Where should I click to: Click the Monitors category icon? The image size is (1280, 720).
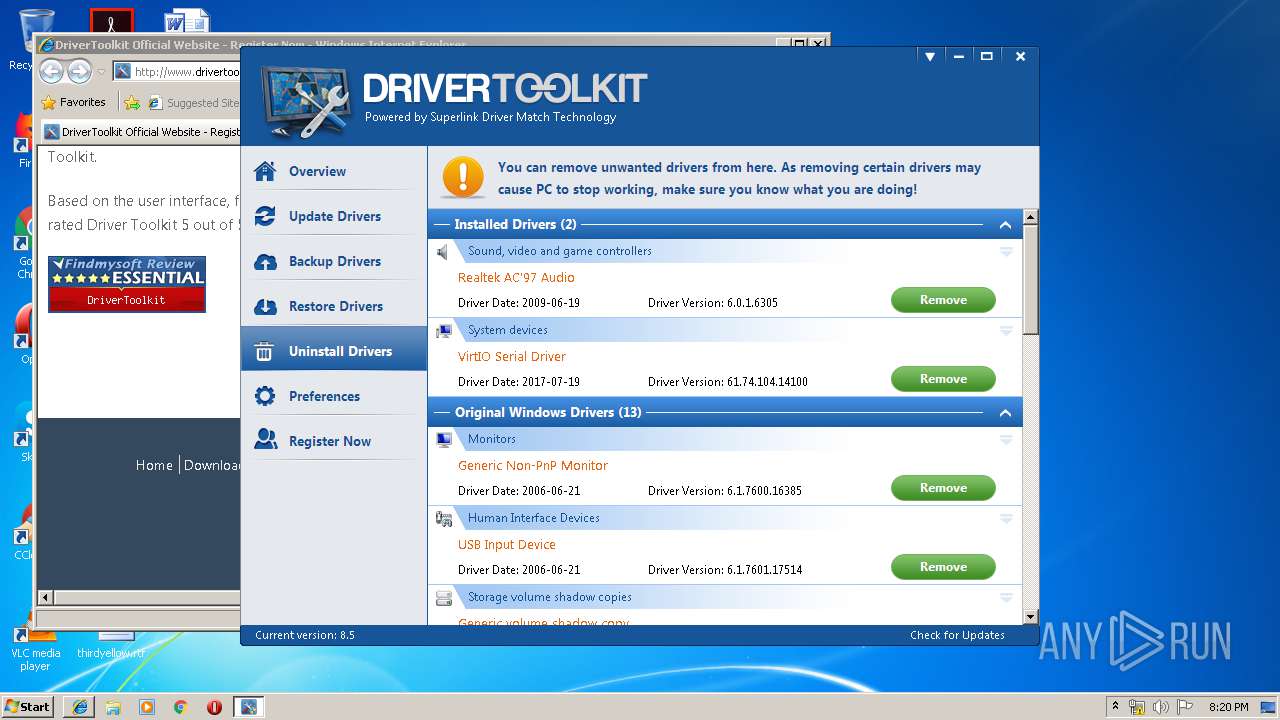(444, 440)
